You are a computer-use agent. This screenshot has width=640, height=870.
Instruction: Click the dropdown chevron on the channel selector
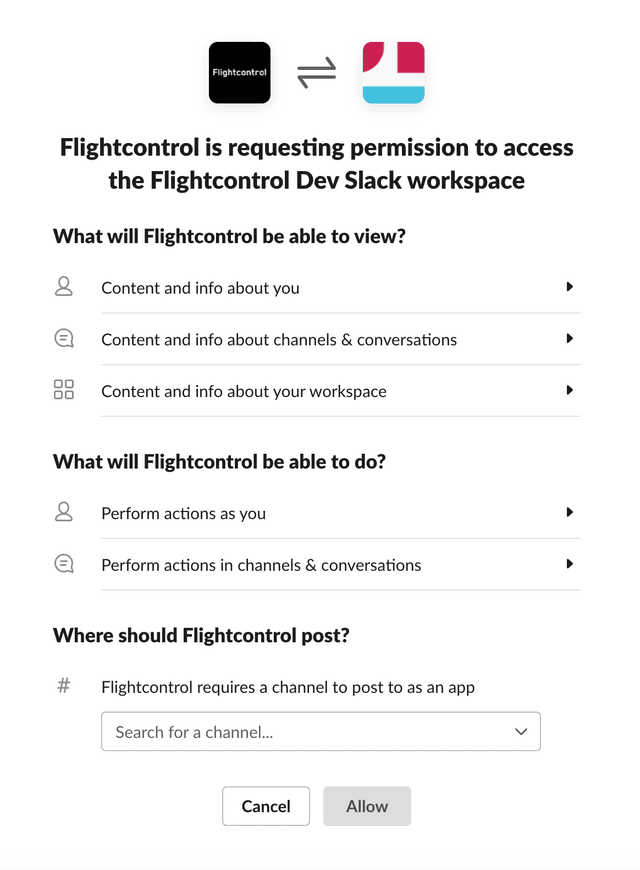[520, 731]
